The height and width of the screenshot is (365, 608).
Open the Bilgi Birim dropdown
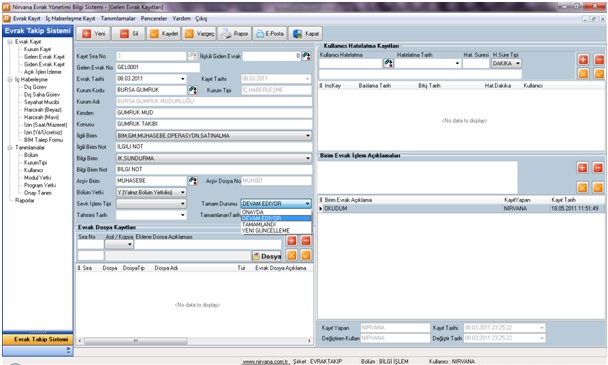pyautogui.click(x=308, y=158)
